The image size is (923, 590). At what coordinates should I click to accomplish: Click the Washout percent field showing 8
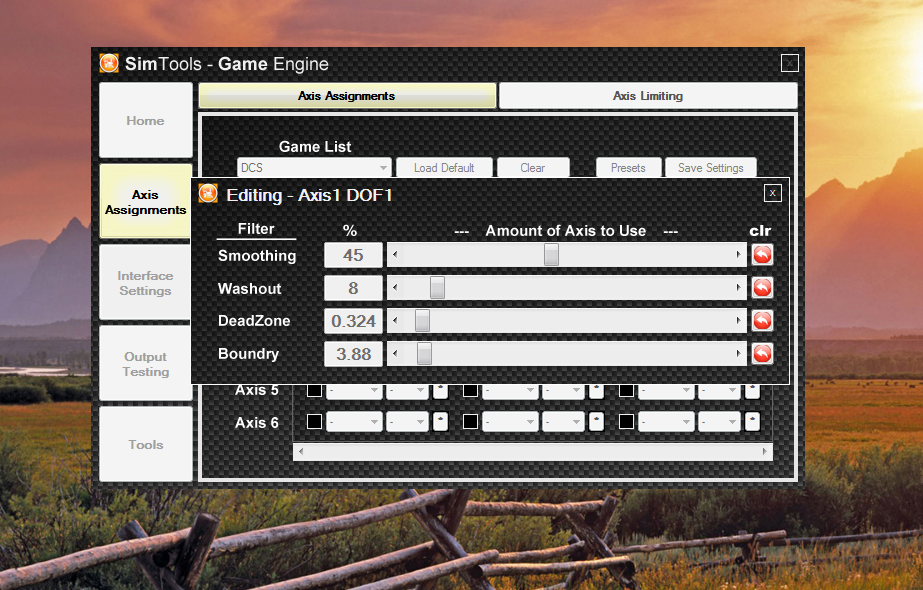[x=353, y=288]
